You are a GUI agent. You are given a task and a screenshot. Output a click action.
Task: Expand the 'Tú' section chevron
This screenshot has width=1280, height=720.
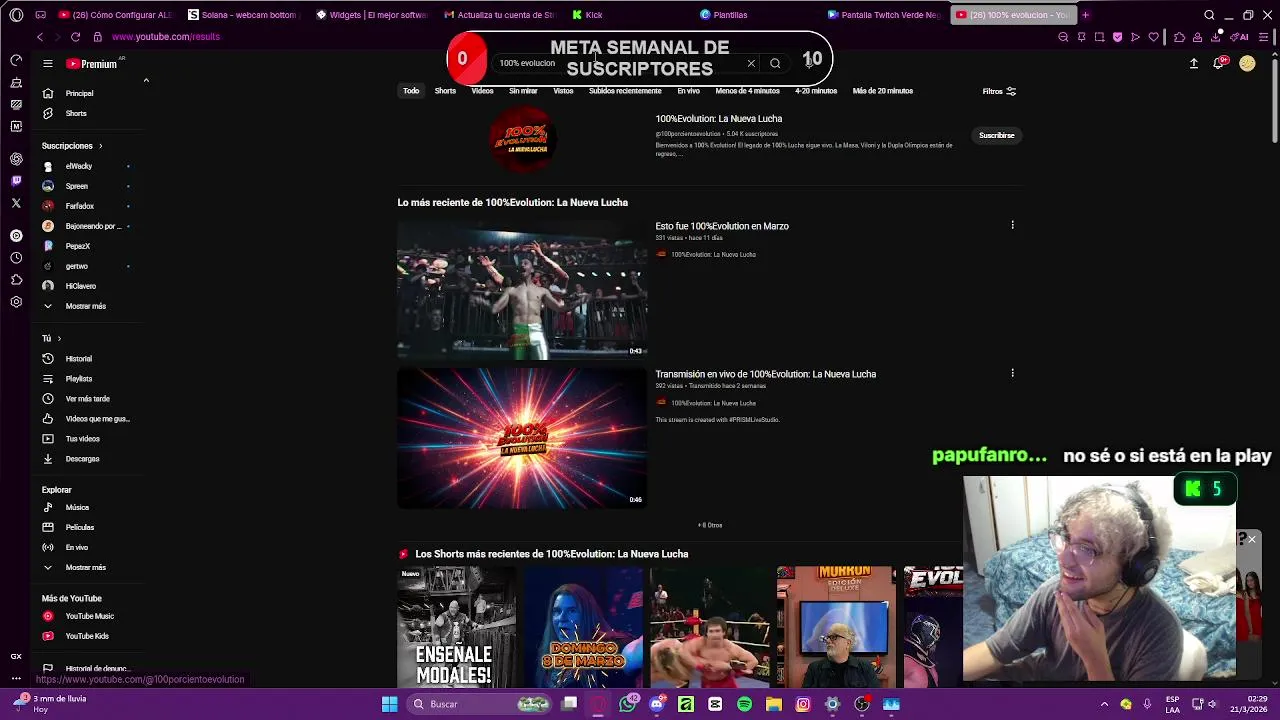click(59, 338)
